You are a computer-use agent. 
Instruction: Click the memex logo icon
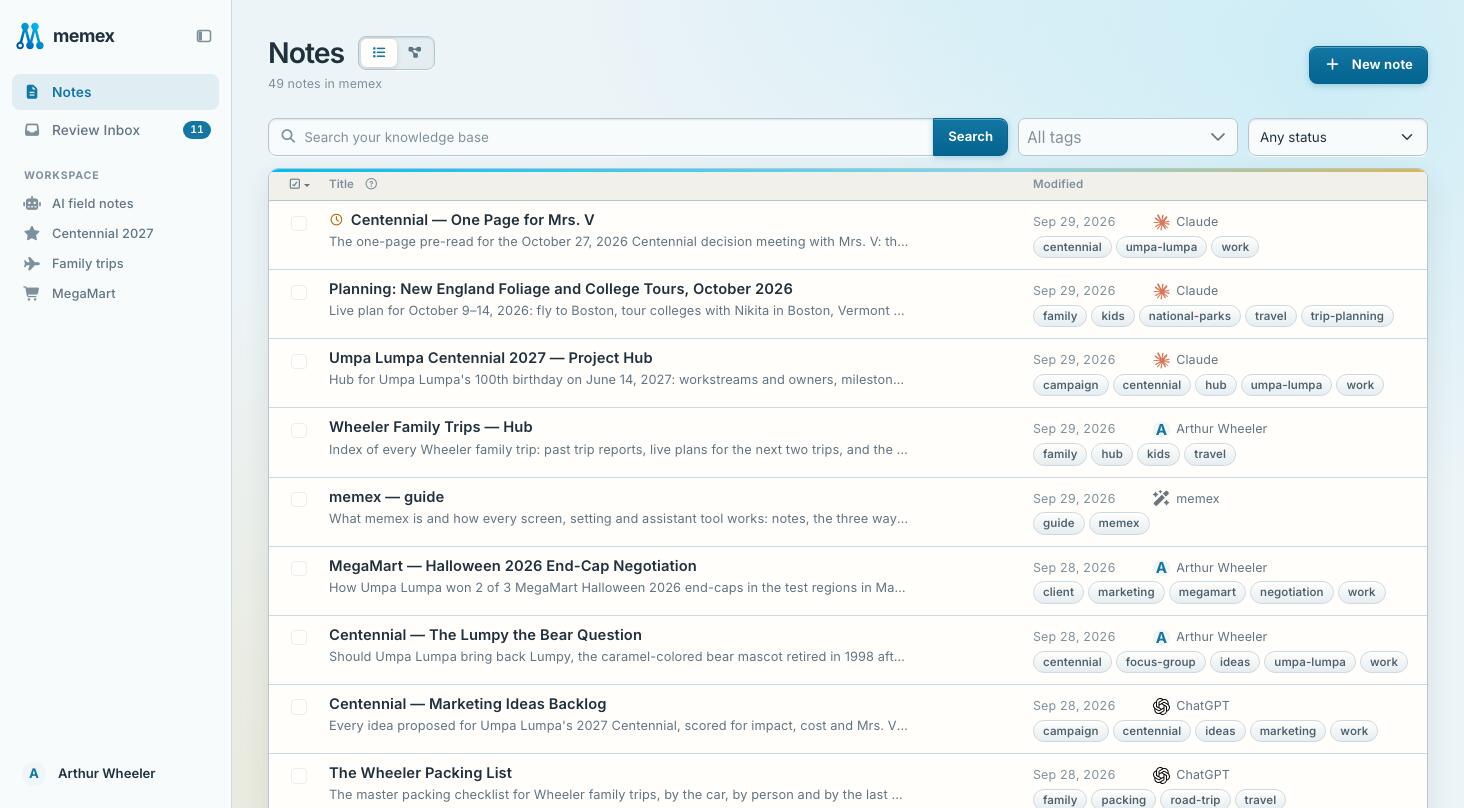click(30, 36)
